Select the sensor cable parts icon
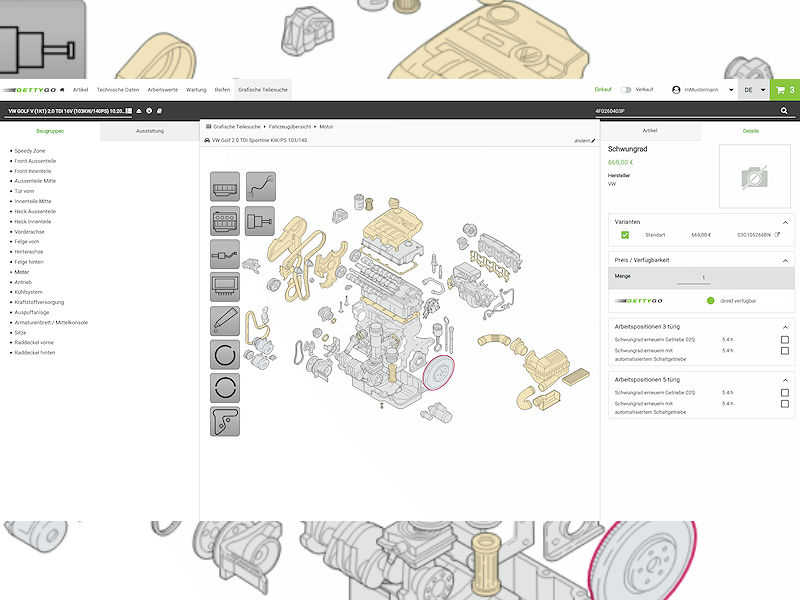This screenshot has width=800, height=600. pos(224,254)
